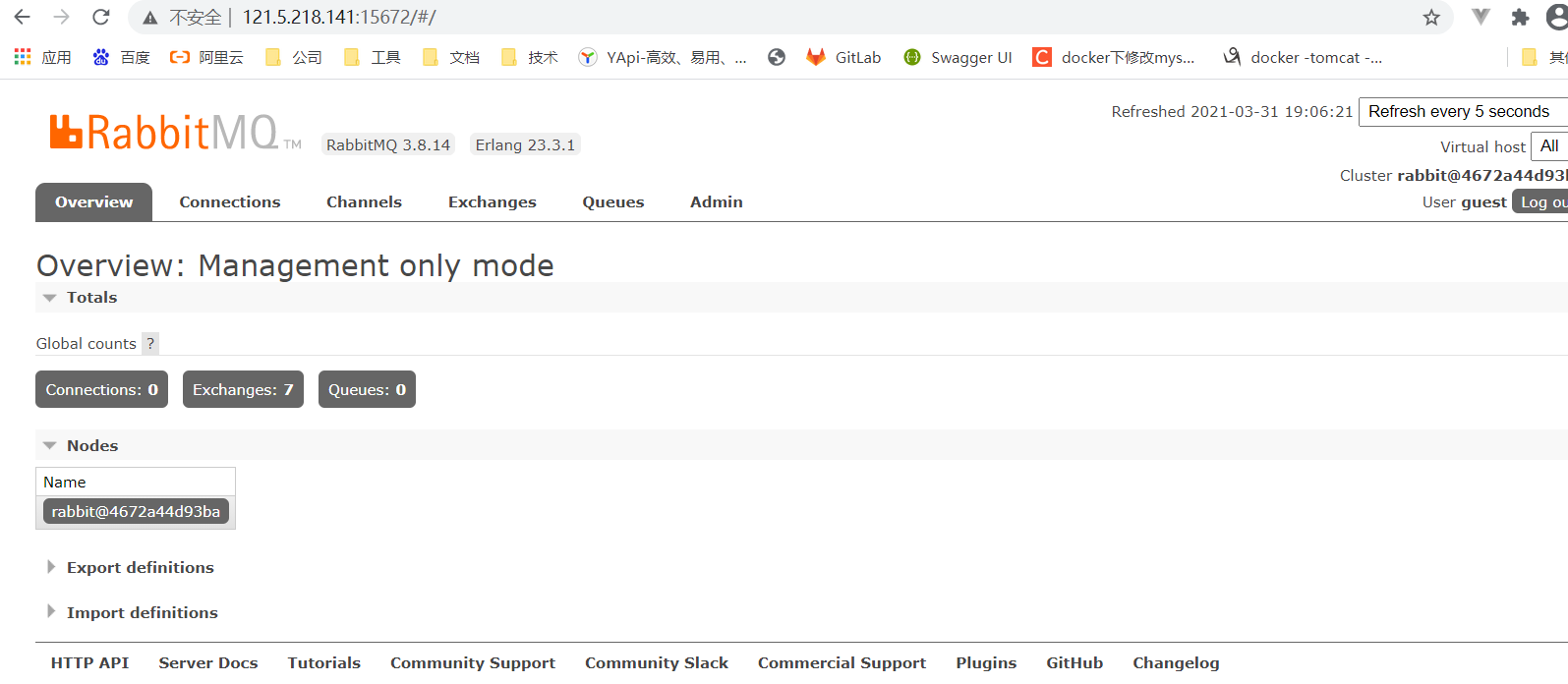Click the Erlang 23.3.1 version label

[x=525, y=144]
